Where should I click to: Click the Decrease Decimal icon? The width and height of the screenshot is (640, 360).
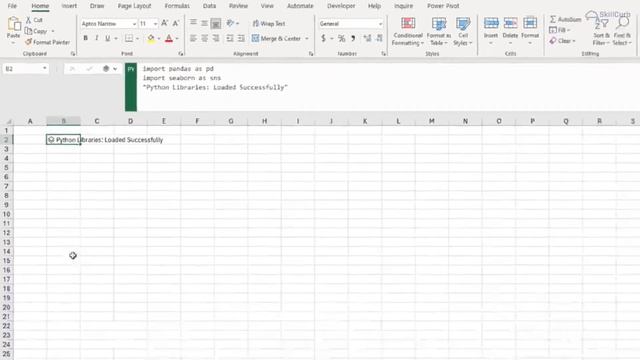click(x=380, y=38)
